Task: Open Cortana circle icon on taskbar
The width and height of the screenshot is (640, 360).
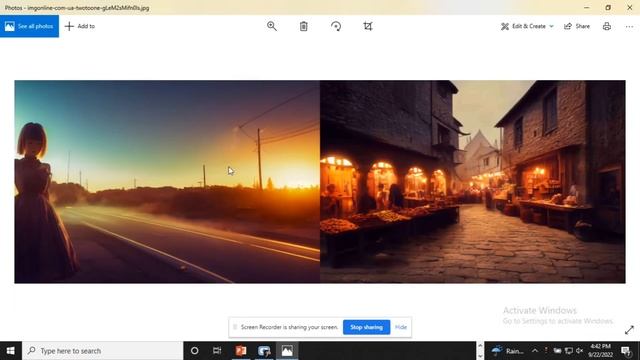Action: 195,351
